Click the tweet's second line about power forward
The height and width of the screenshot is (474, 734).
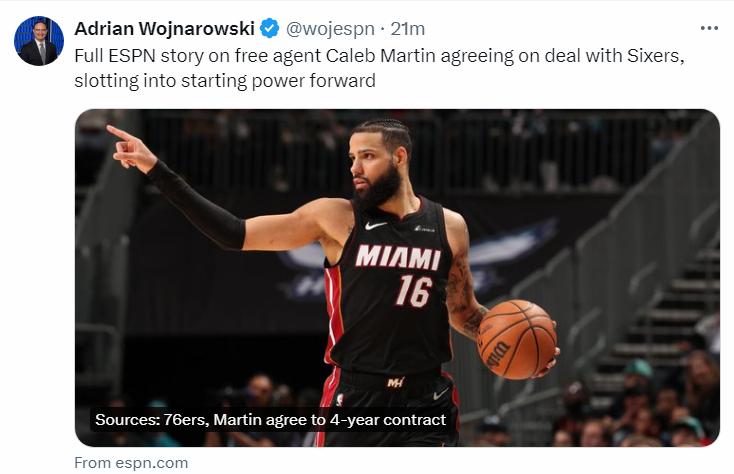coord(225,80)
